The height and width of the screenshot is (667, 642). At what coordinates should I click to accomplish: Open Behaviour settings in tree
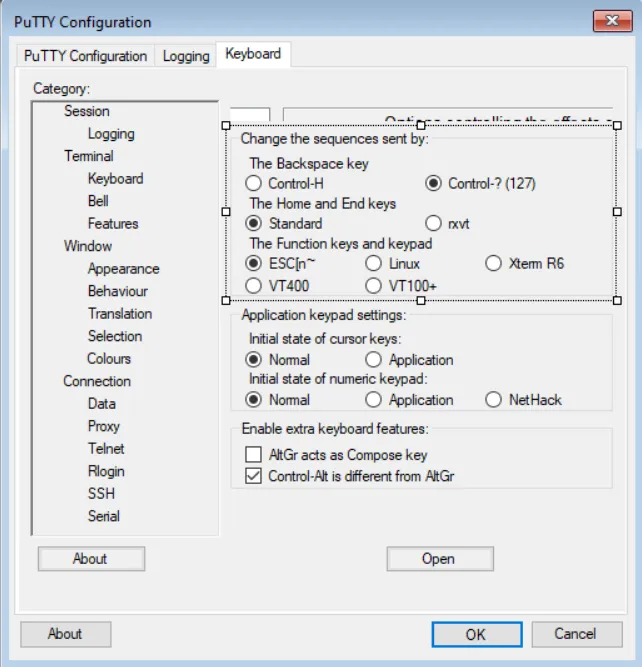(x=118, y=291)
